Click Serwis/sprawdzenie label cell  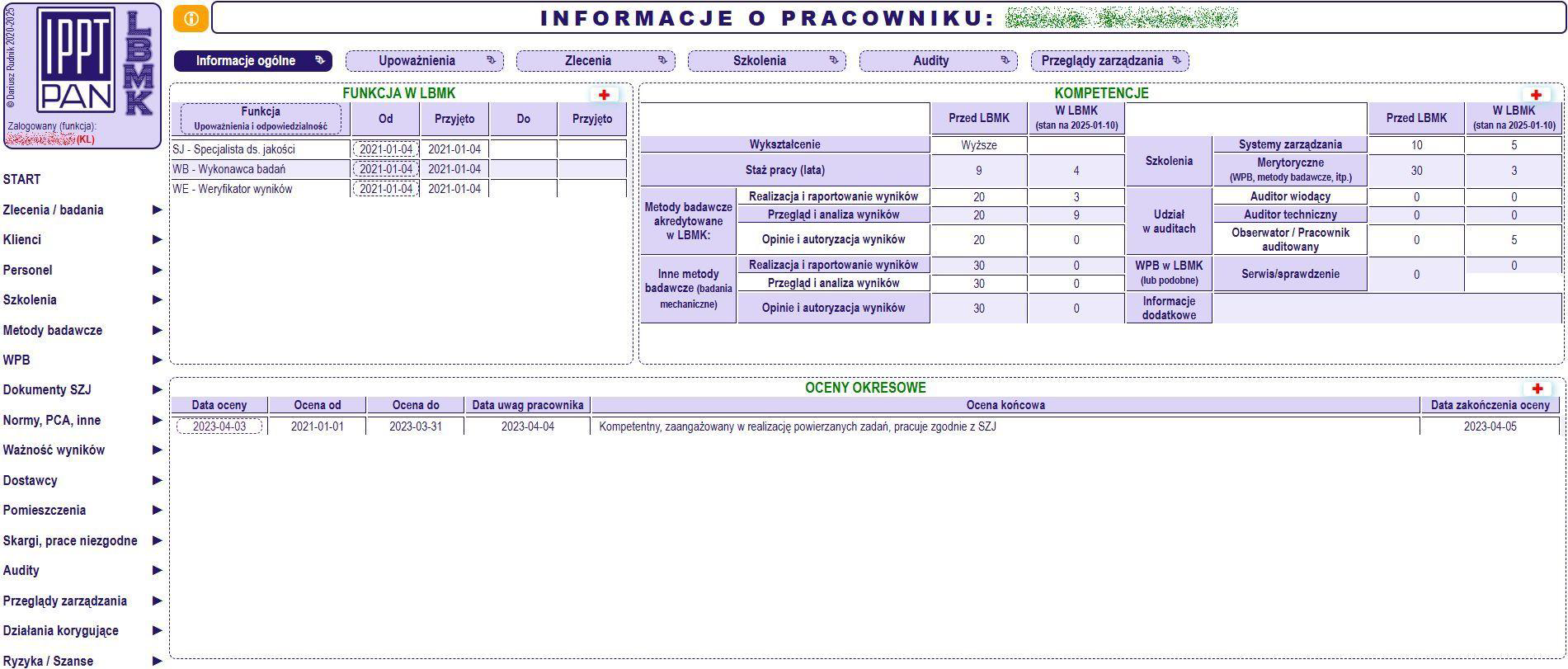(1290, 274)
